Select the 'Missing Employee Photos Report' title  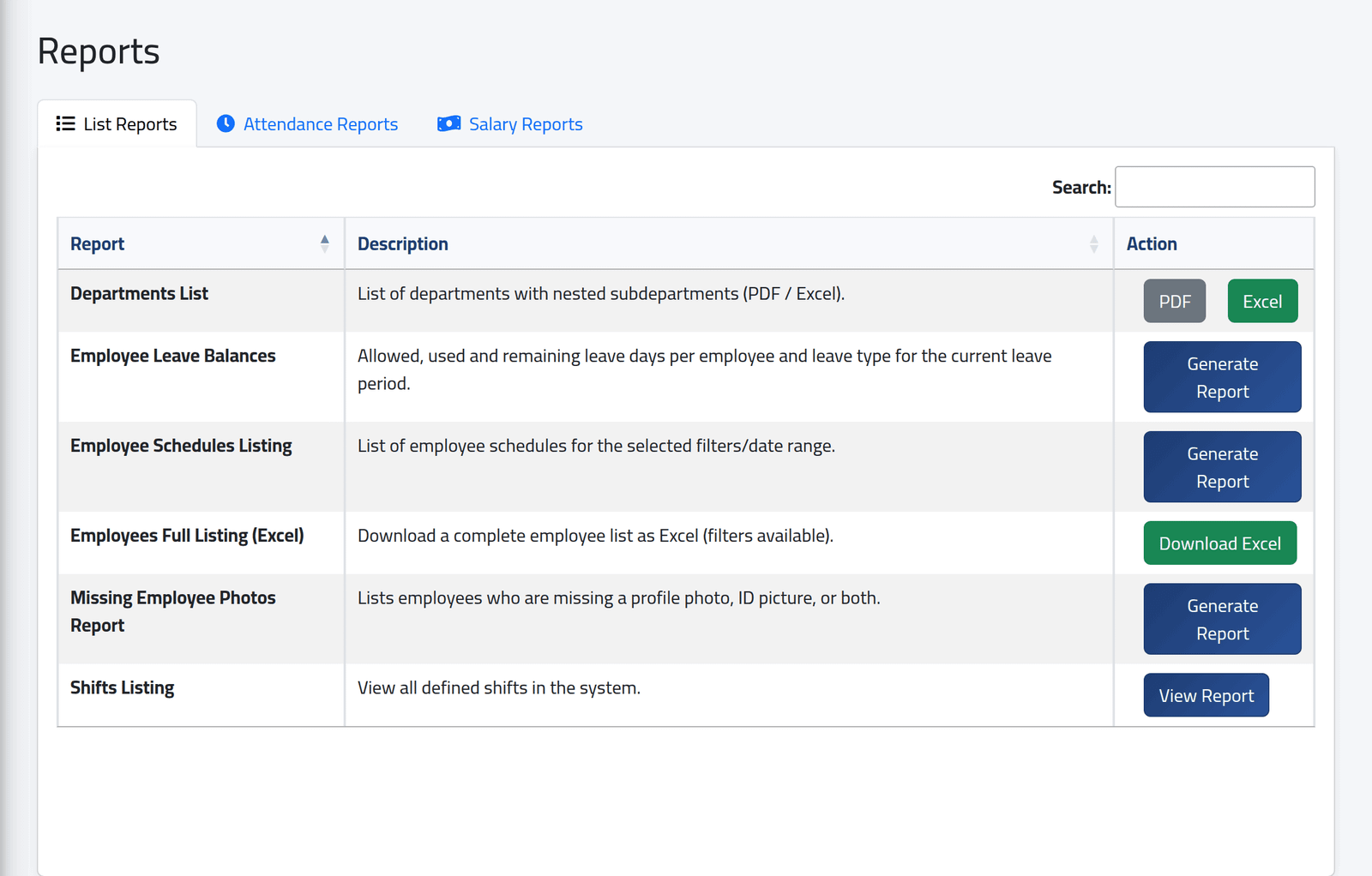172,611
